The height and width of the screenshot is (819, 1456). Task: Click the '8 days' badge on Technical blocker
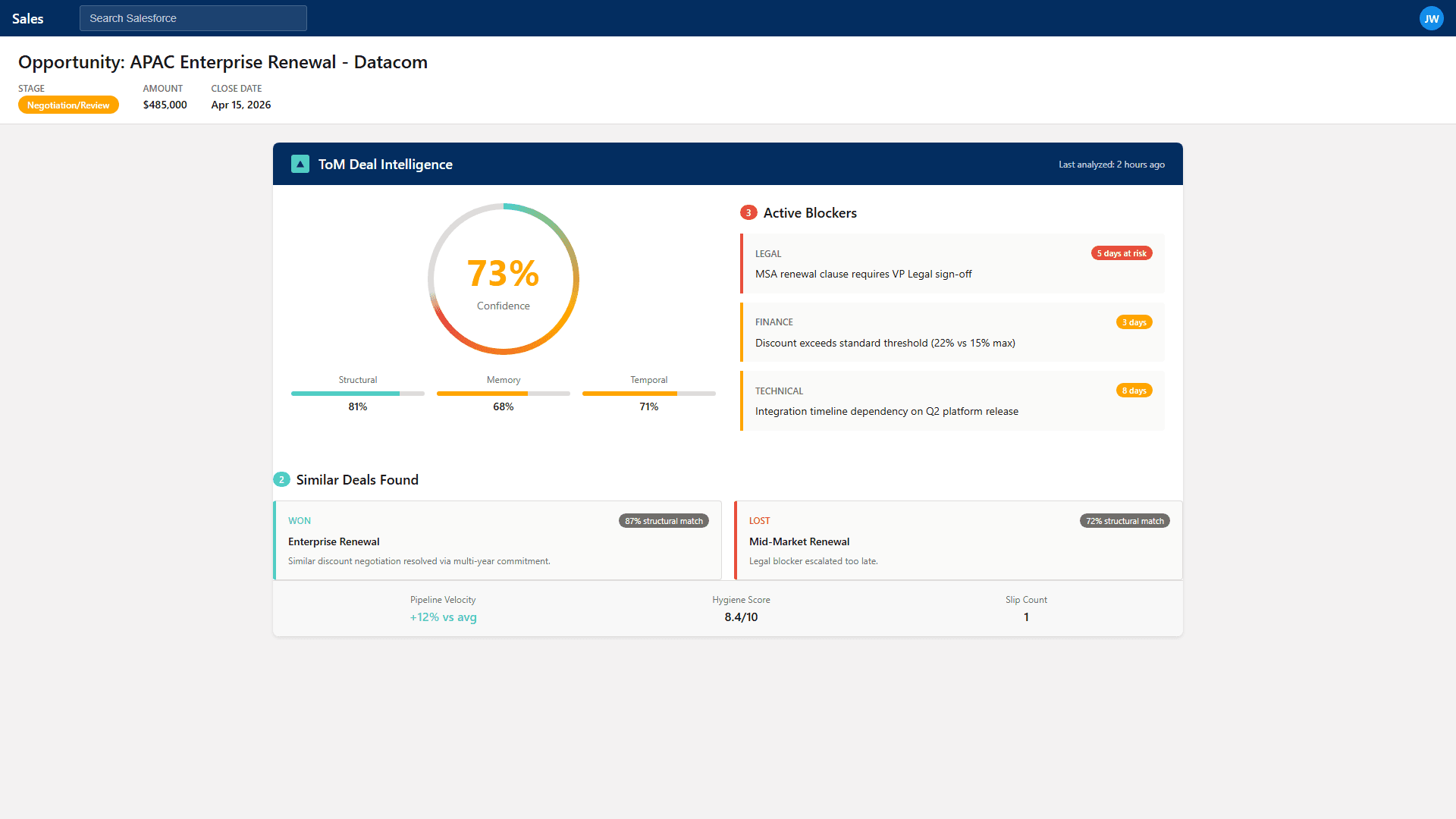[x=1134, y=390]
